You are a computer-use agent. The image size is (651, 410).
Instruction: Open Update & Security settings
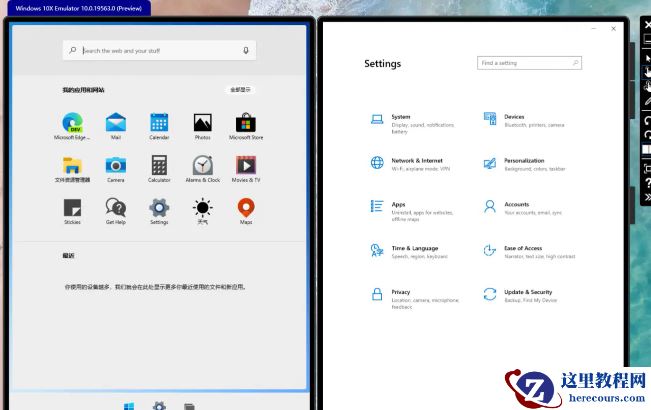521,295
